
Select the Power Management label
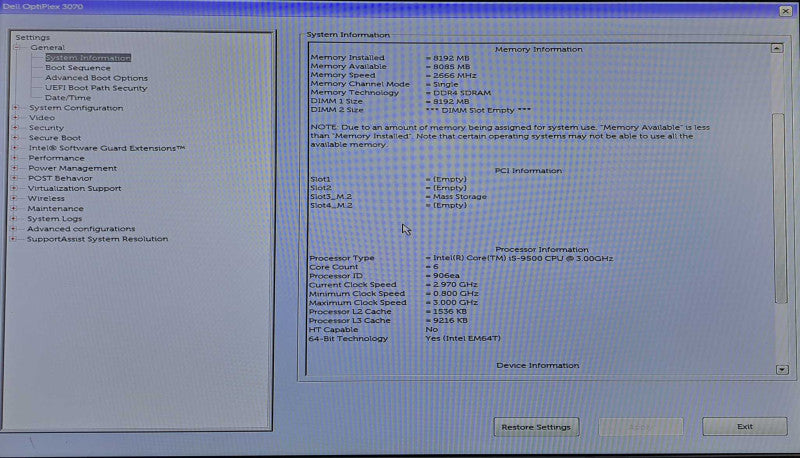pyautogui.click(x=72, y=168)
